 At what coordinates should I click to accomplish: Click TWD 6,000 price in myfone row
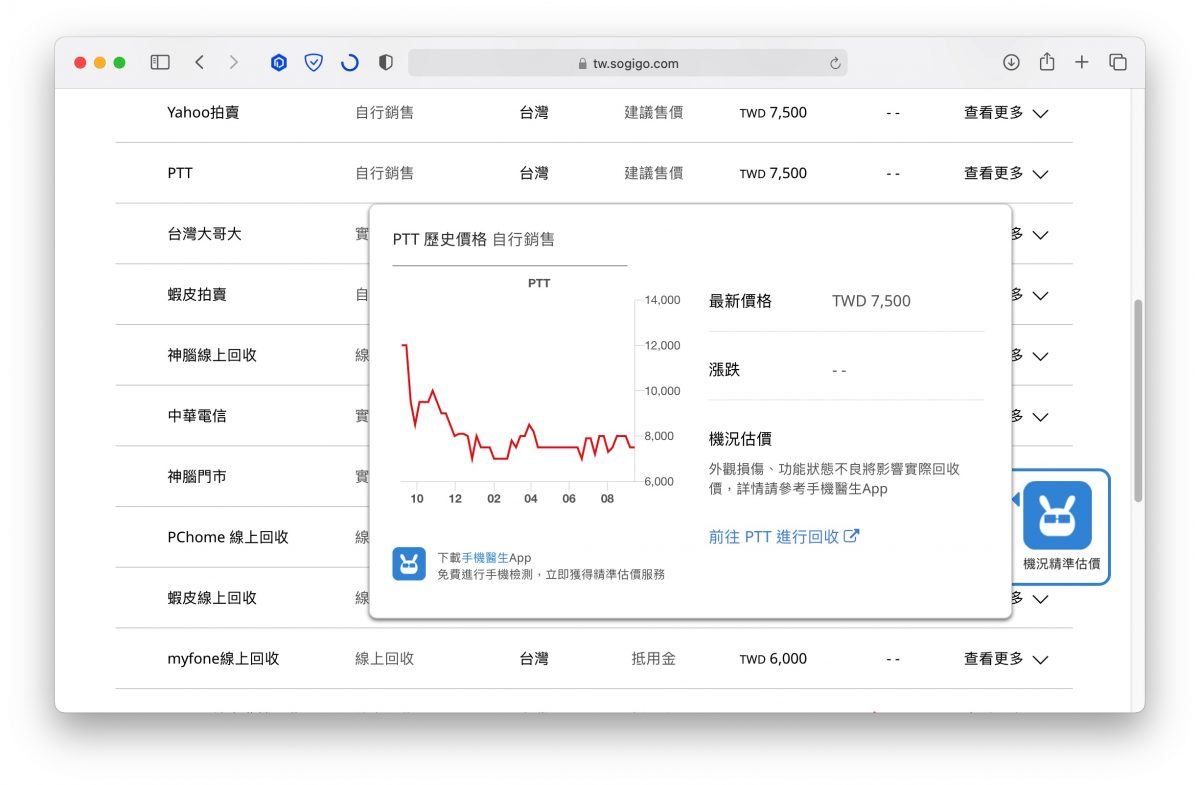[773, 659]
